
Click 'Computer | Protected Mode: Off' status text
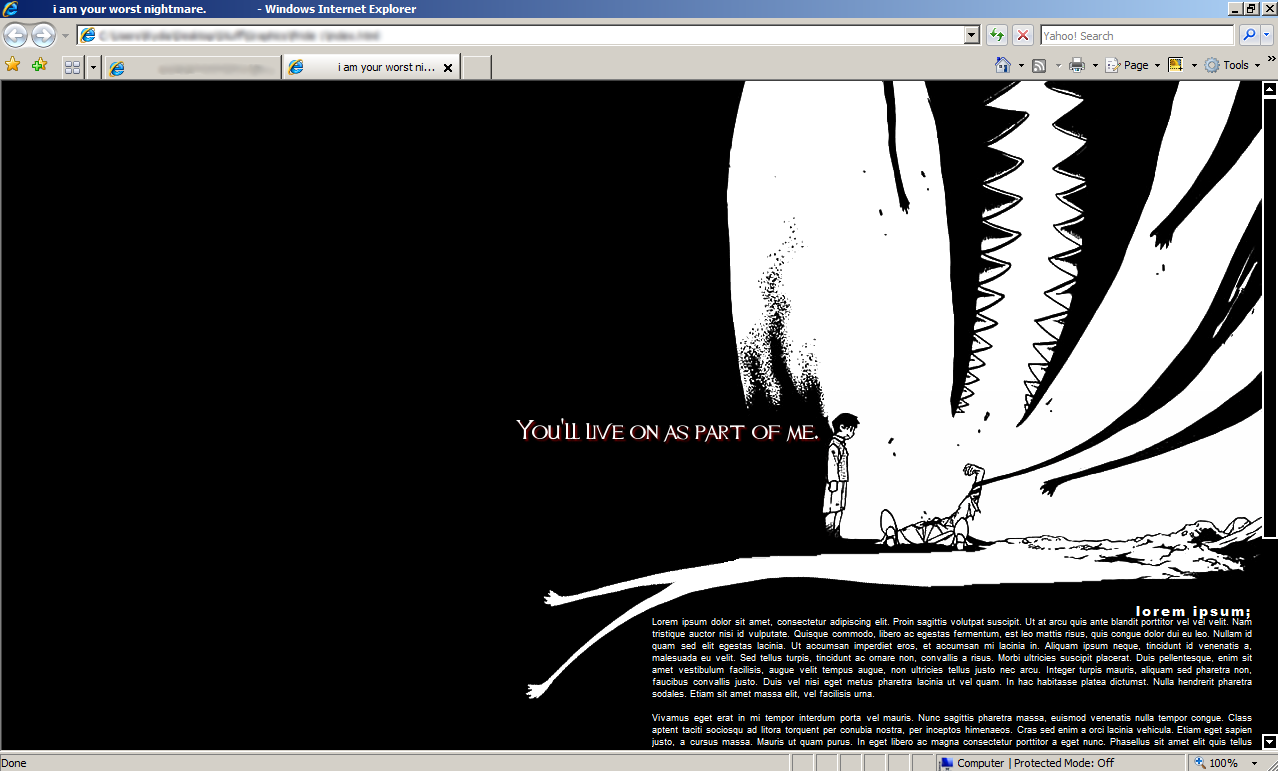coord(1034,763)
